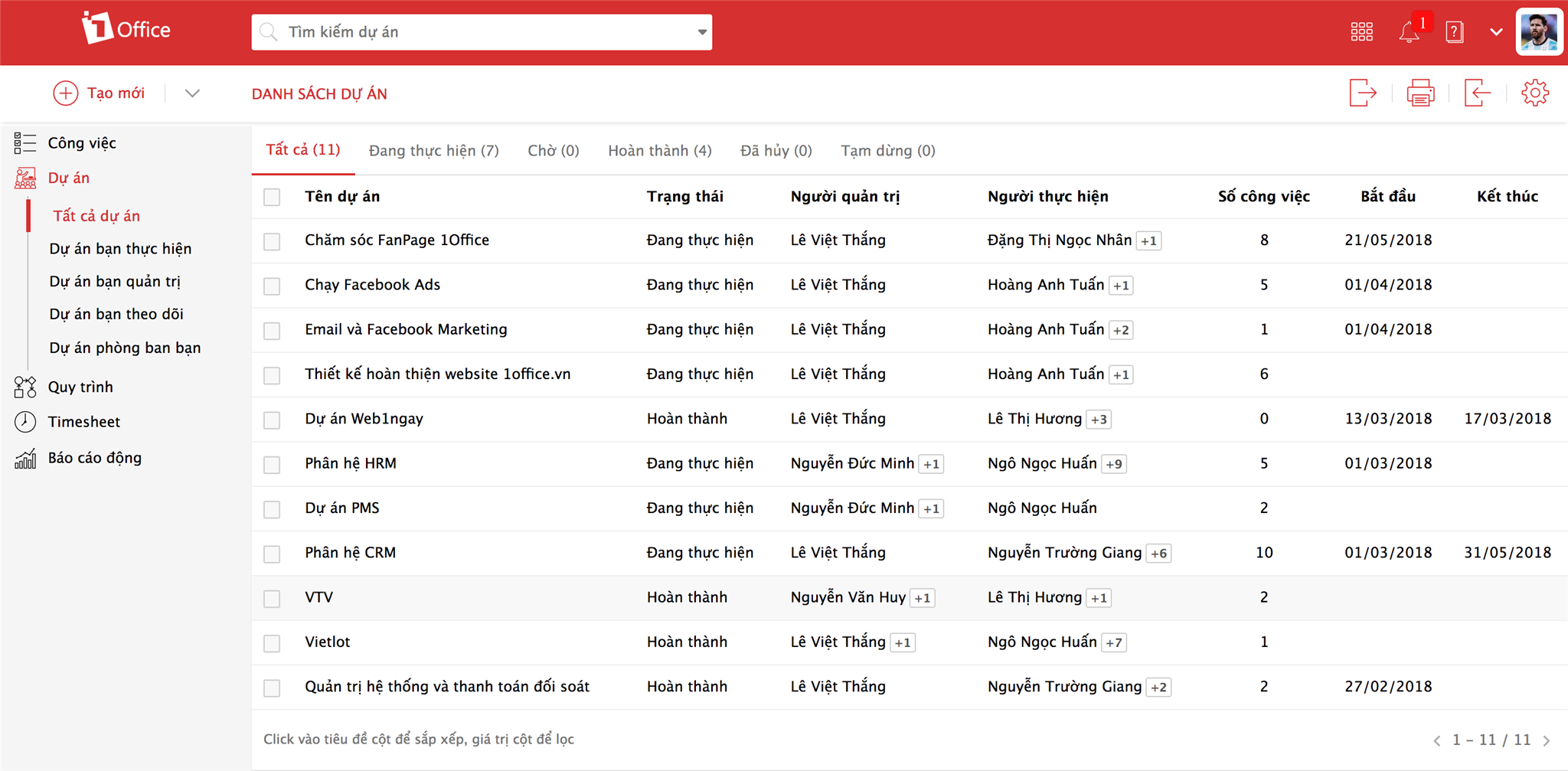Open the settings gear icon
This screenshot has height=771, width=1568.
tap(1534, 93)
